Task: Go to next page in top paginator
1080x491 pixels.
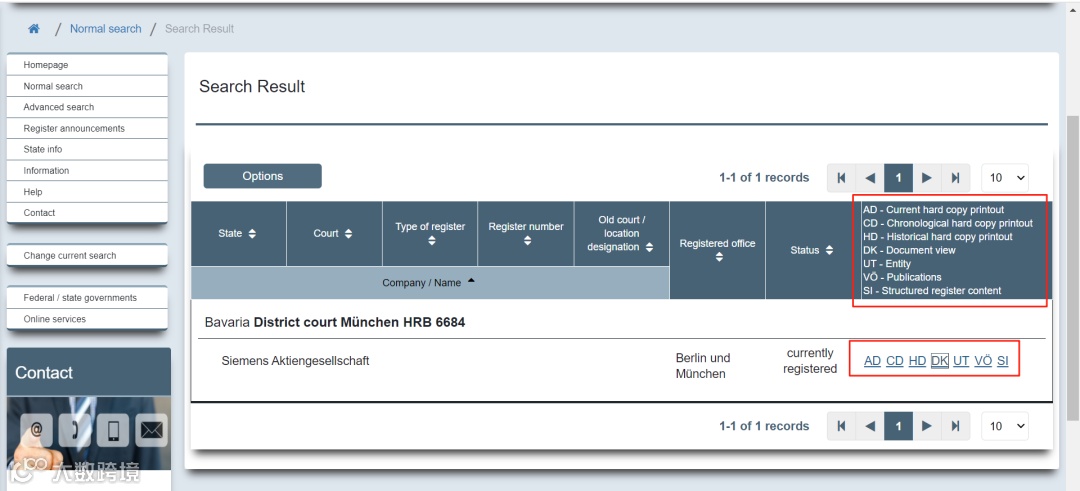Action: pos(927,178)
